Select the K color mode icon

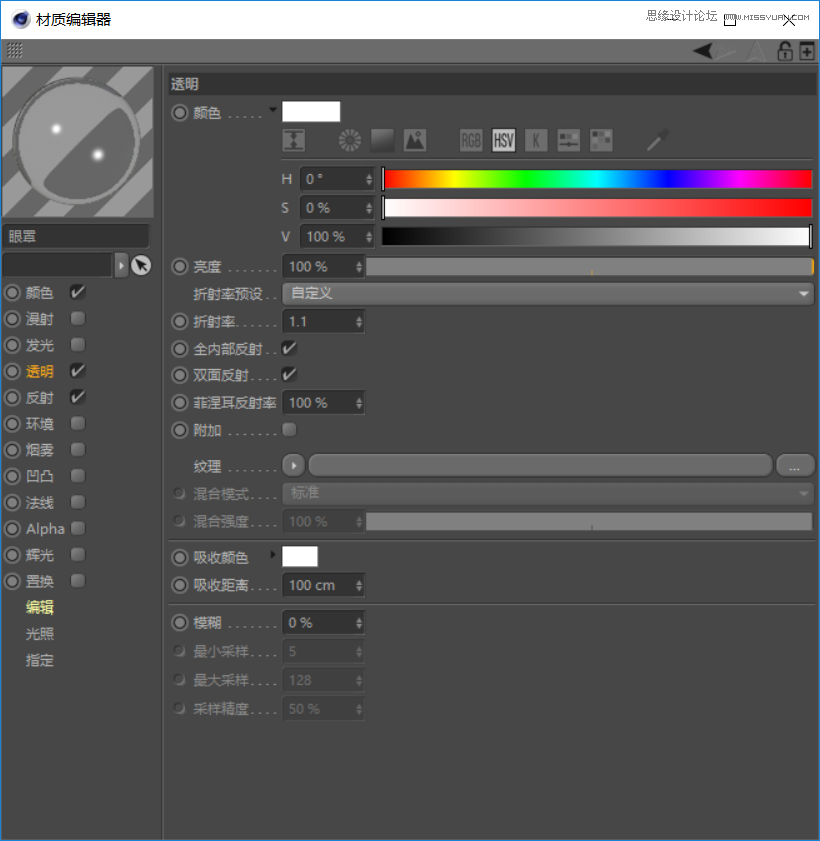tap(536, 140)
